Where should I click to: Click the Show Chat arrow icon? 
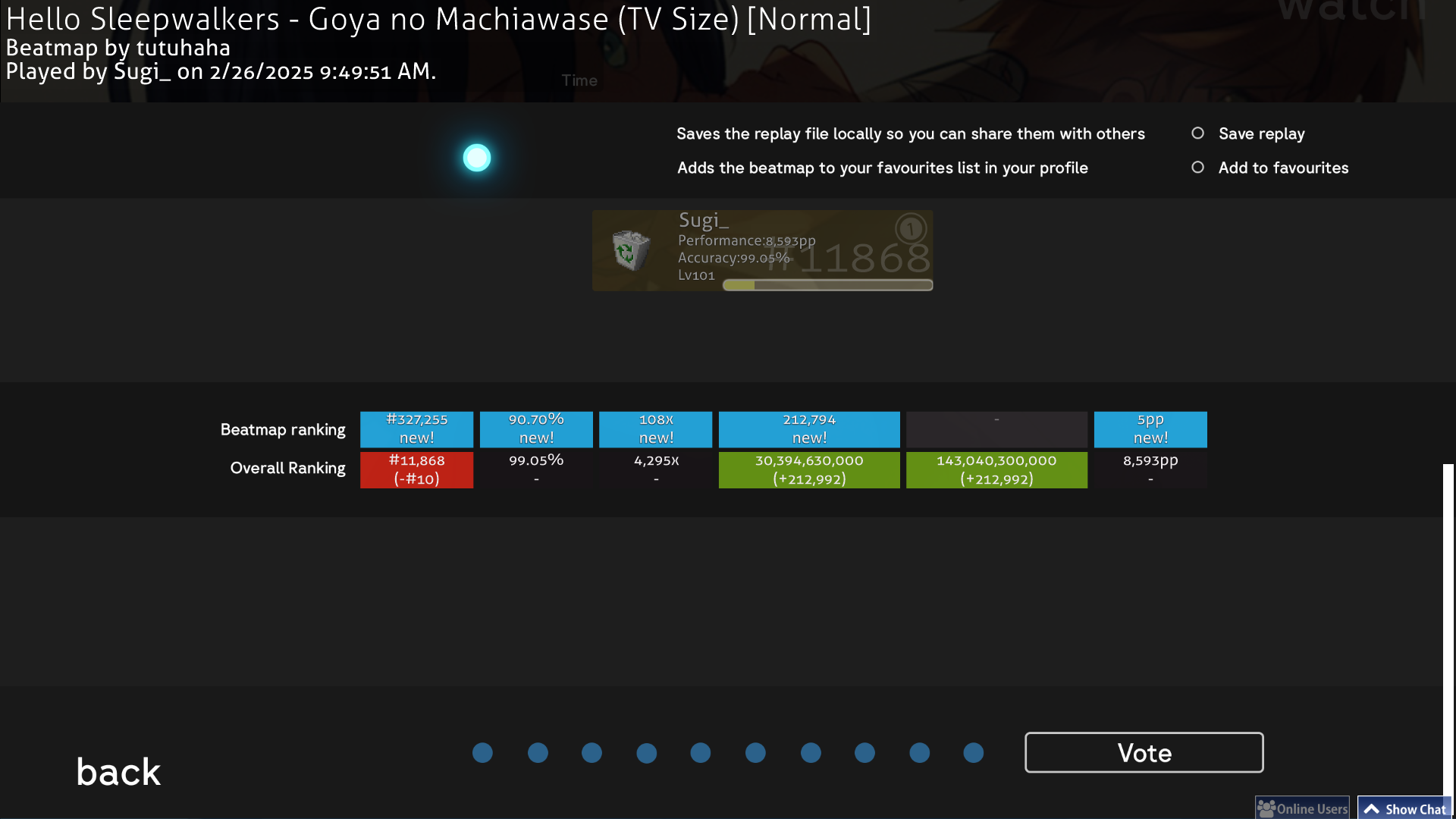1371,809
